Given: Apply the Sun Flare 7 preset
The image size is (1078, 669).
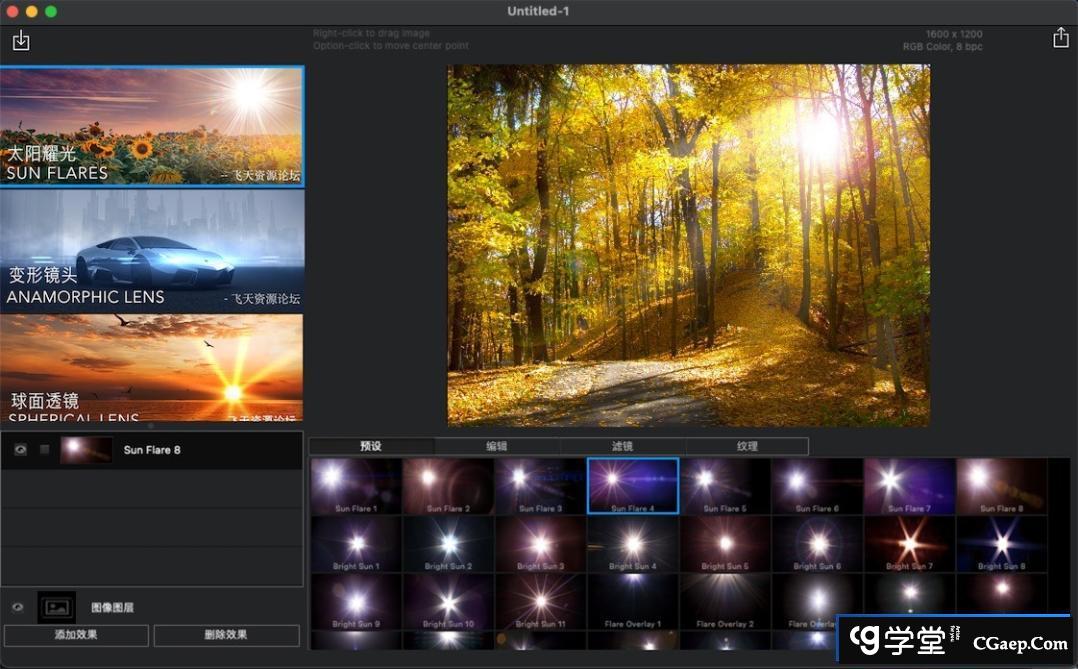Looking at the screenshot, I should [x=909, y=486].
